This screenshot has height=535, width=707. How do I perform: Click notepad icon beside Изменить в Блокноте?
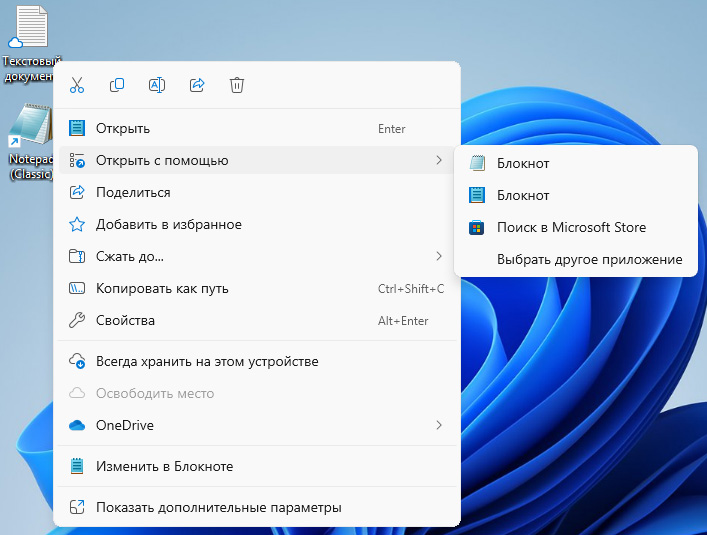77,466
